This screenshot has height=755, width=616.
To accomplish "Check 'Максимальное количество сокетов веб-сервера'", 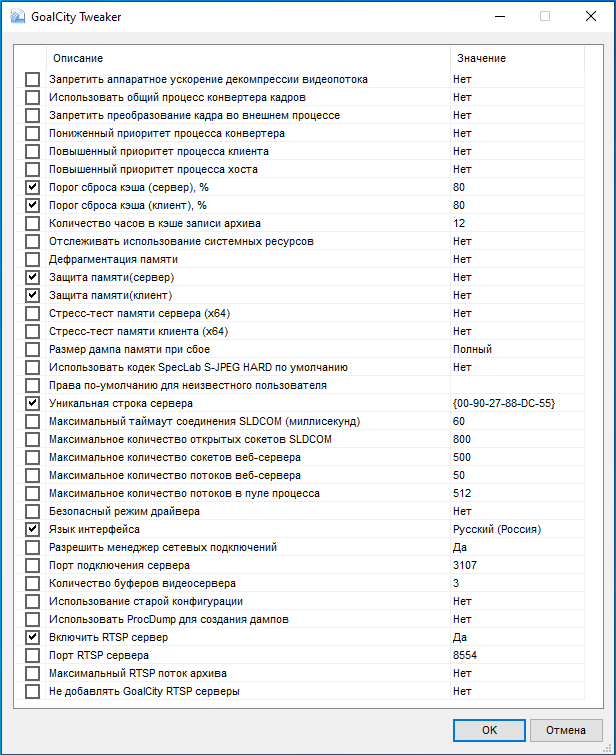I will coord(32,457).
